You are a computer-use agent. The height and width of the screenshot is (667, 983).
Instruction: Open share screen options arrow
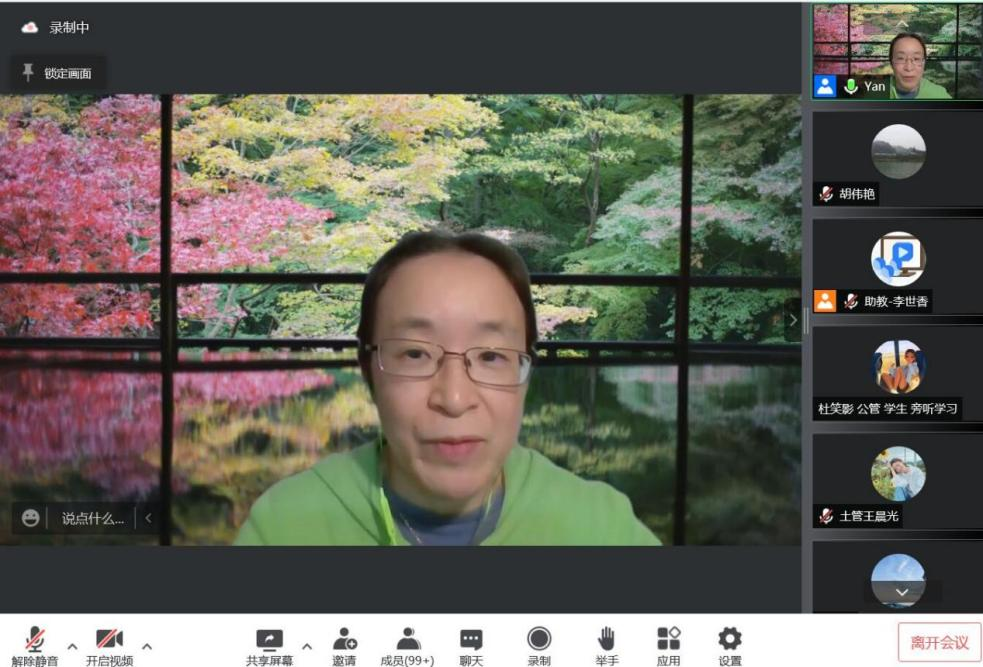pyautogui.click(x=307, y=646)
